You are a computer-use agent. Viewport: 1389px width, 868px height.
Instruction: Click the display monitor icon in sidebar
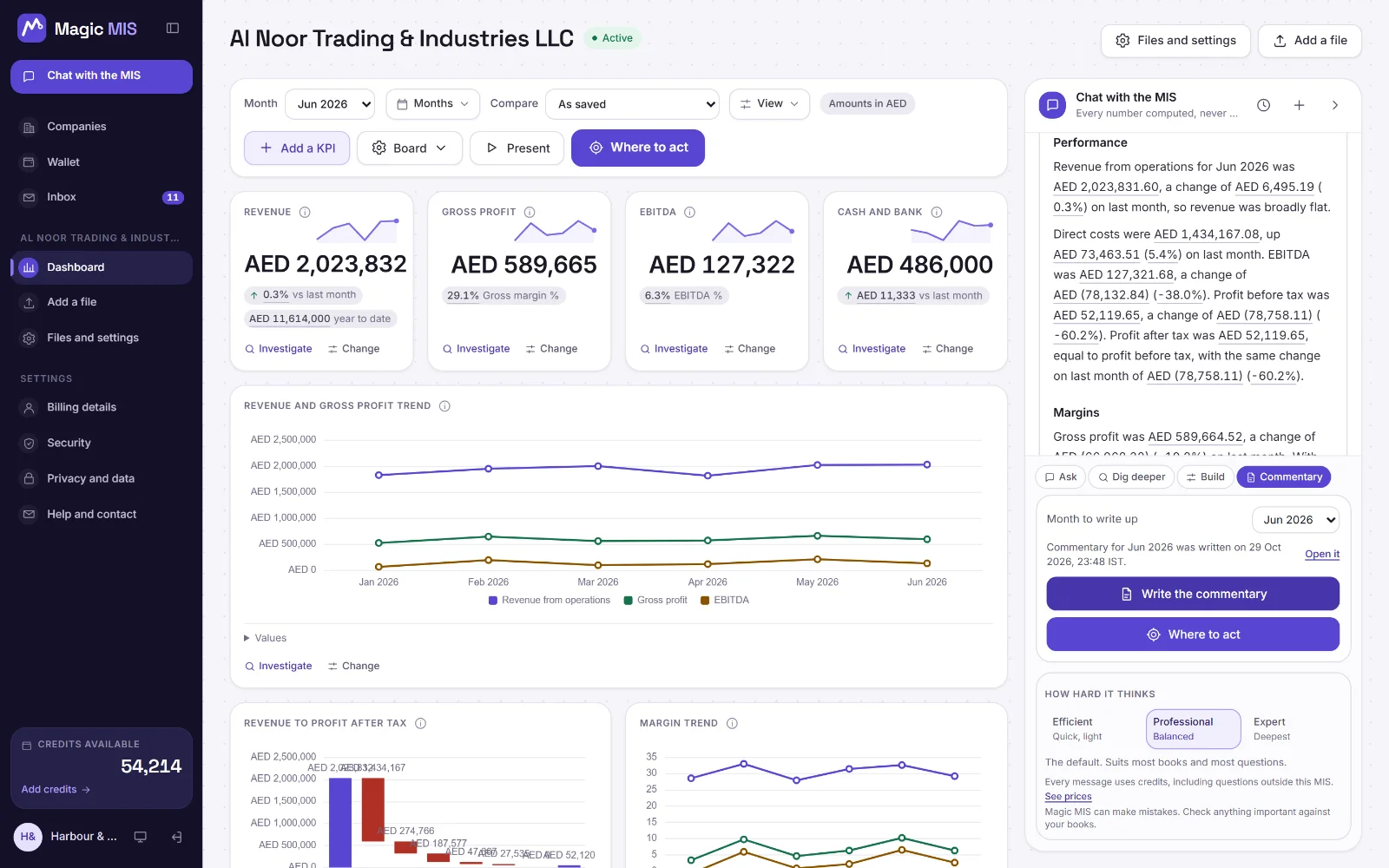click(140, 837)
